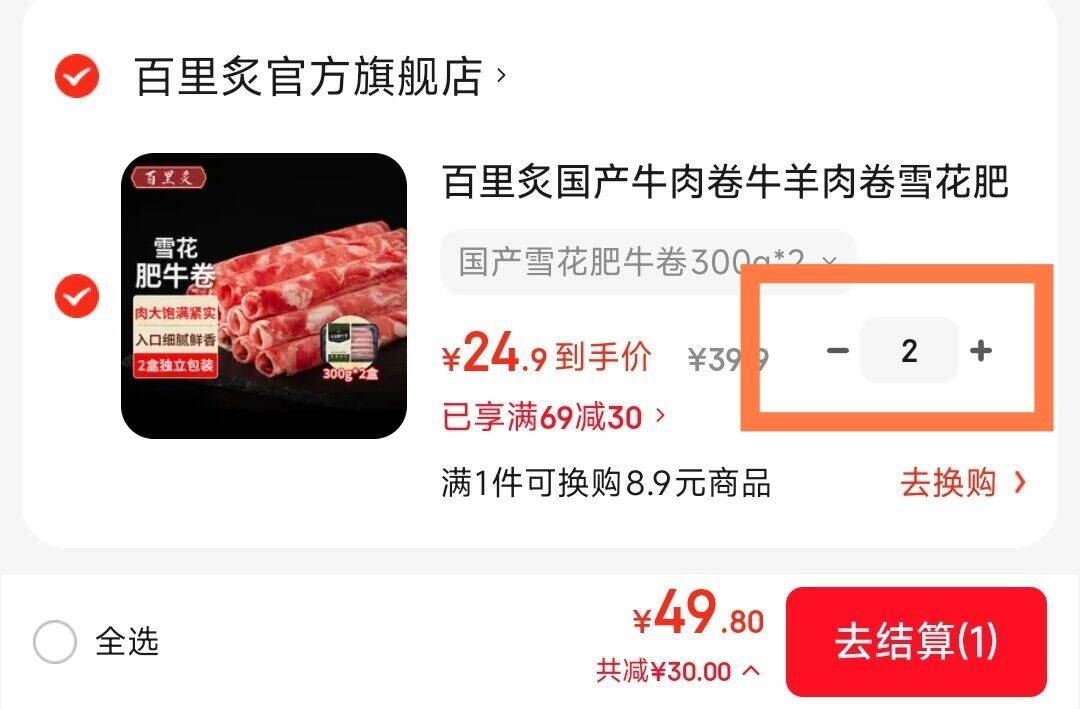Tap the up caret beside 共减¥30.00
The width and height of the screenshot is (1080, 709).
(x=752, y=670)
